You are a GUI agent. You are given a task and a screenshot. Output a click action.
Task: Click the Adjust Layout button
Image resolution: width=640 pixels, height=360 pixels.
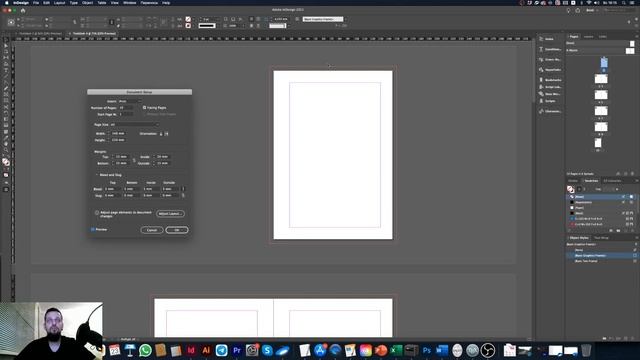tap(170, 213)
